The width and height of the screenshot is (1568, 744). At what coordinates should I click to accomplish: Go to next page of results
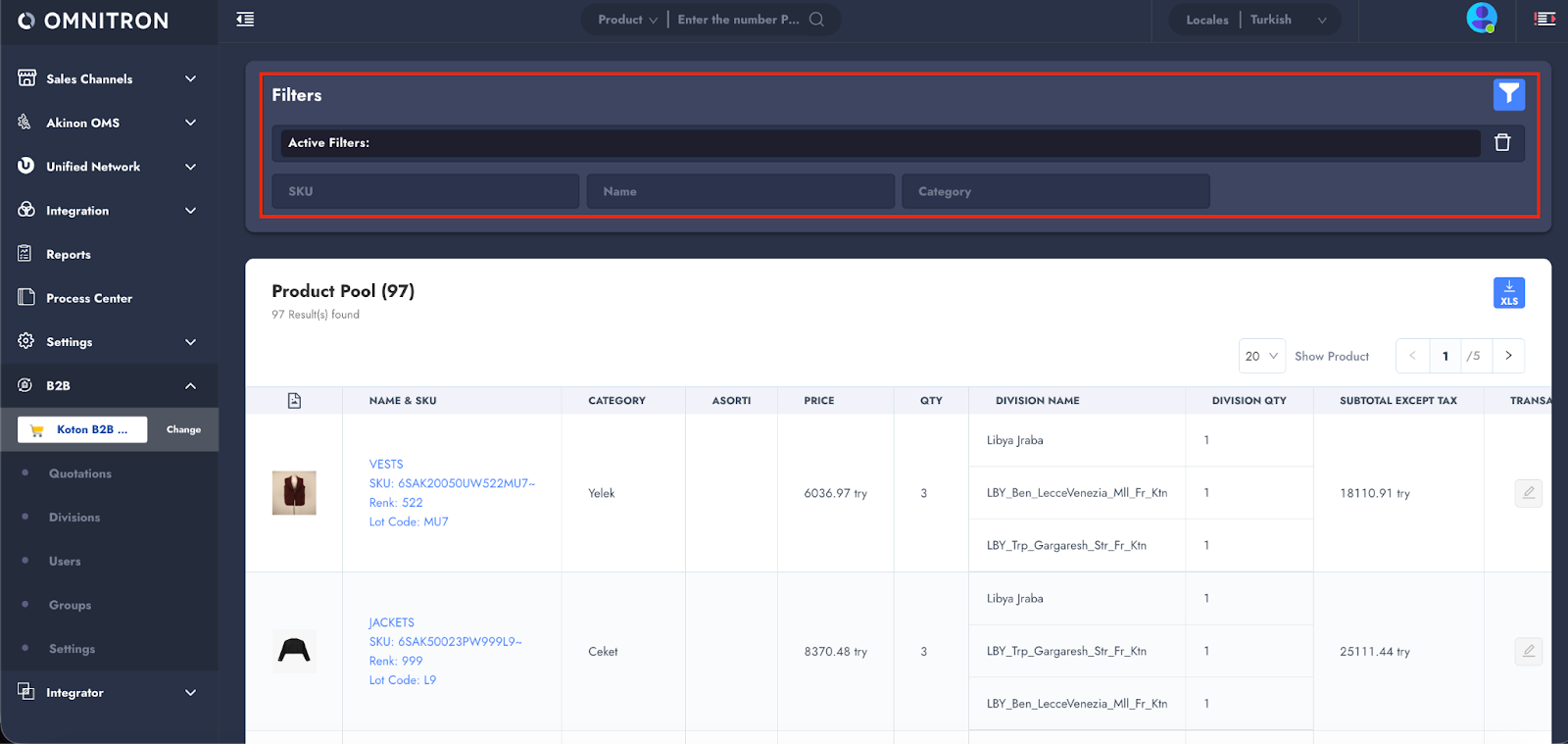[x=1508, y=356]
